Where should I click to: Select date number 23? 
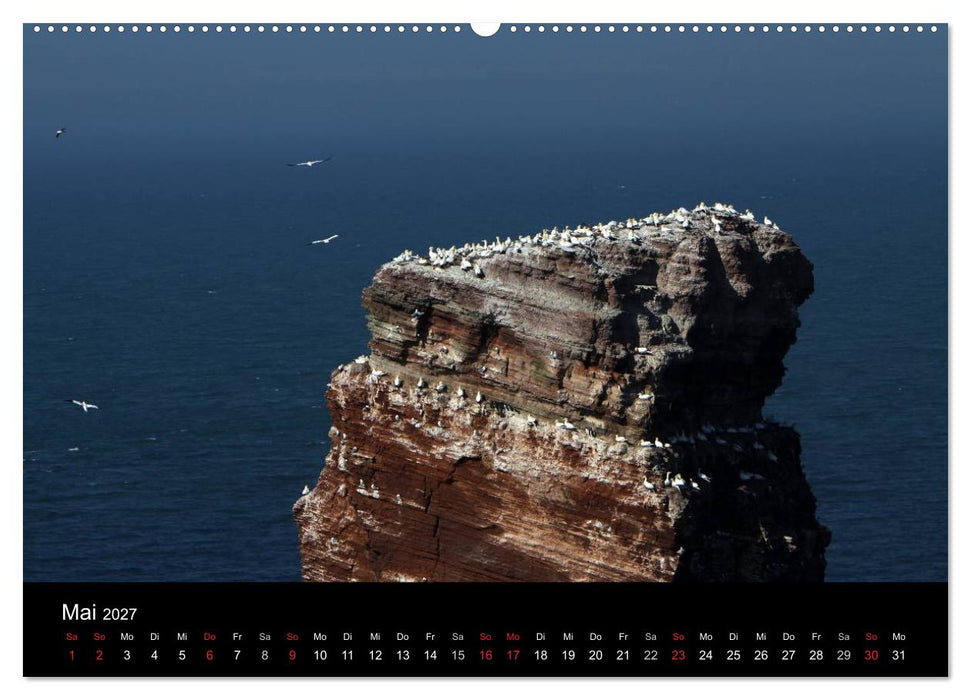tap(679, 655)
